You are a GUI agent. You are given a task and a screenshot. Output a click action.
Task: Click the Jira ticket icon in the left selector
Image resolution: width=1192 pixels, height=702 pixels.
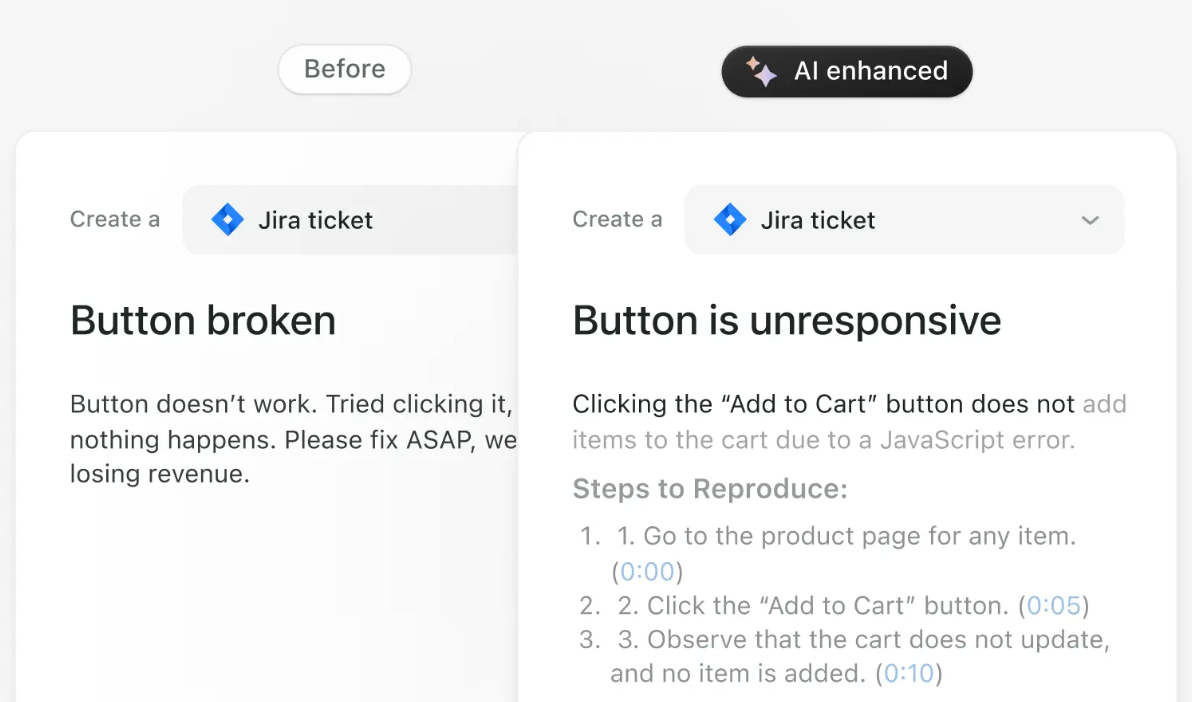click(x=228, y=219)
